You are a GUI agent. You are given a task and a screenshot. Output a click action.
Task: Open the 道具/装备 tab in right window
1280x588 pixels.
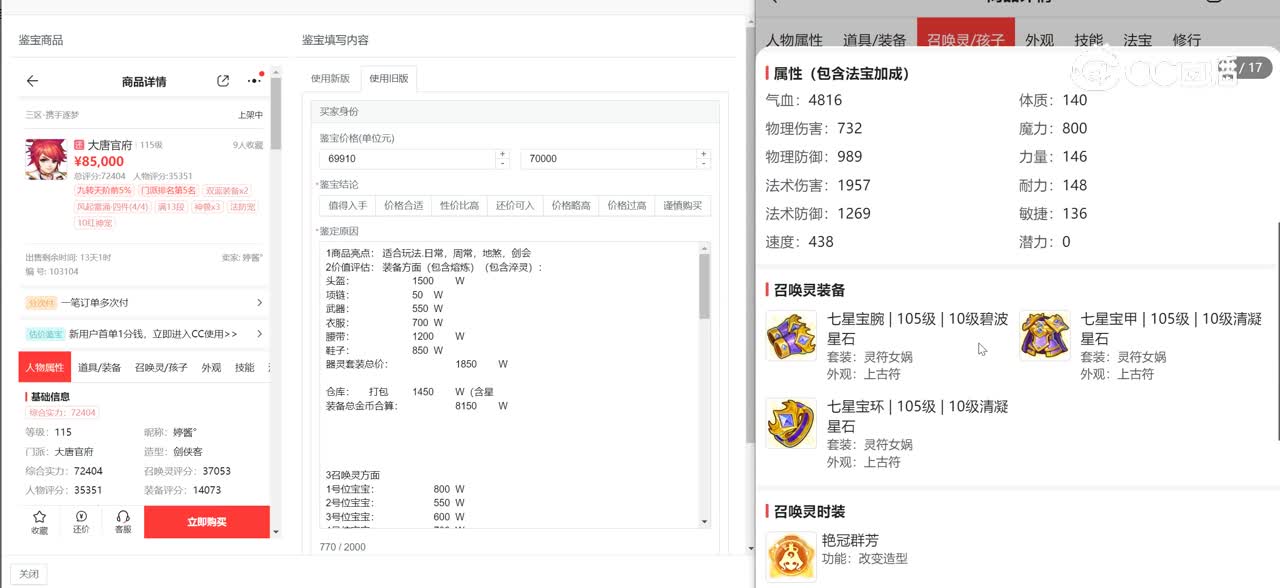(x=874, y=40)
